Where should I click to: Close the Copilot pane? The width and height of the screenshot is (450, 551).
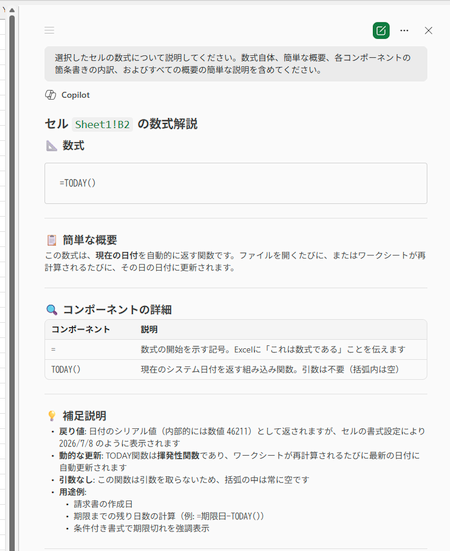pos(428,31)
